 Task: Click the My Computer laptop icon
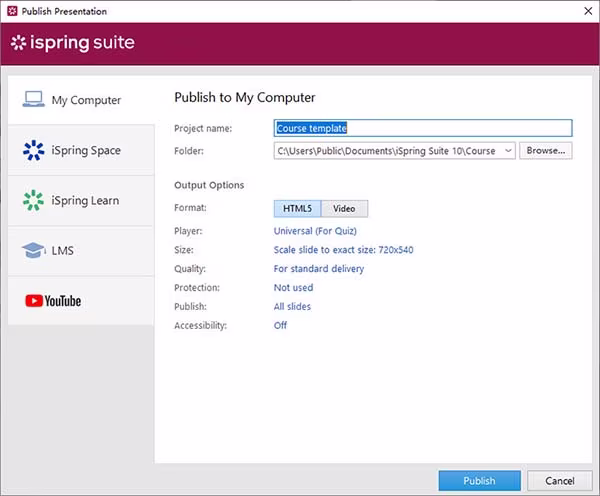[x=33, y=99]
